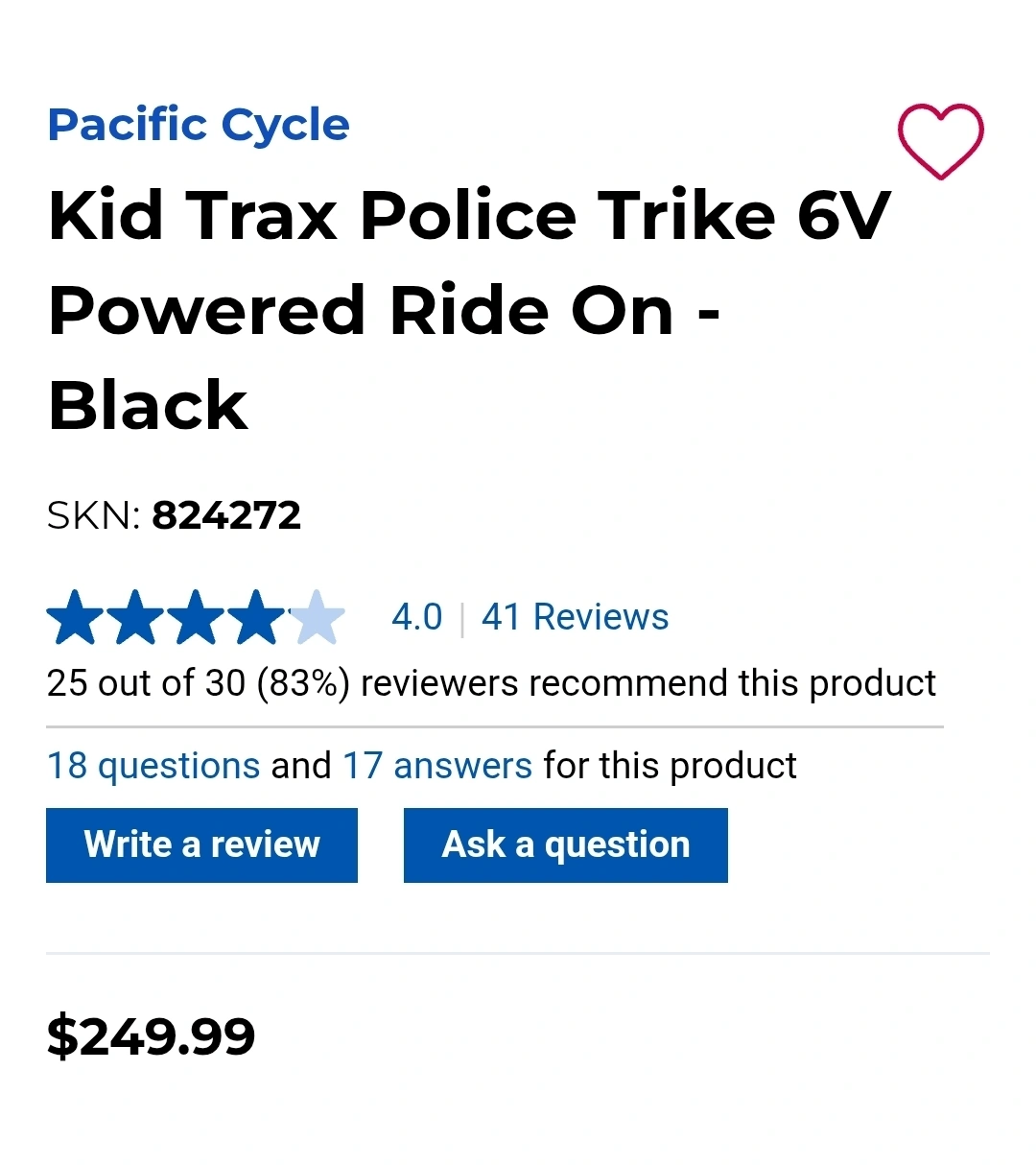Add product to wishlist with heart icon

coord(940,141)
